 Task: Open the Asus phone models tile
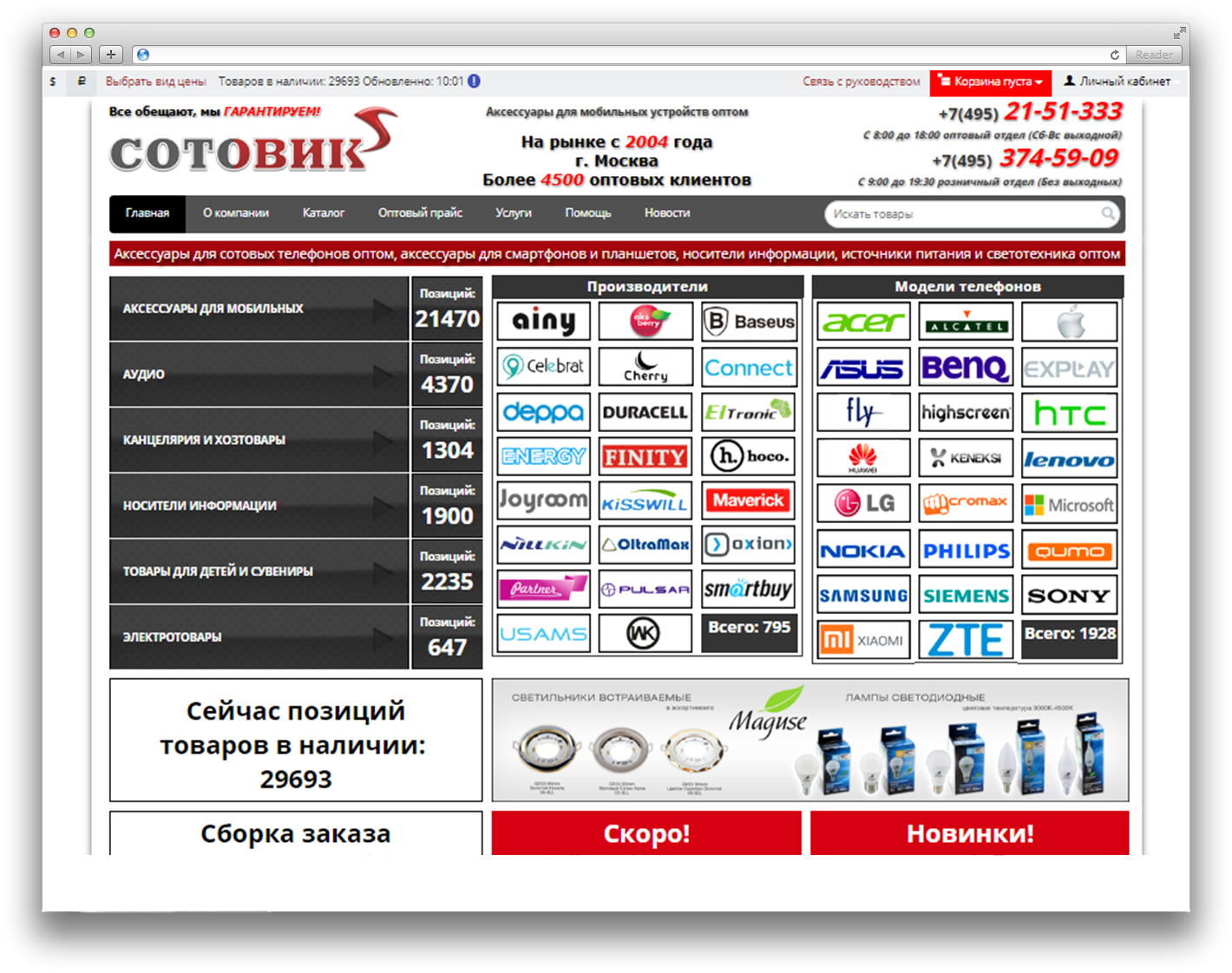point(864,369)
